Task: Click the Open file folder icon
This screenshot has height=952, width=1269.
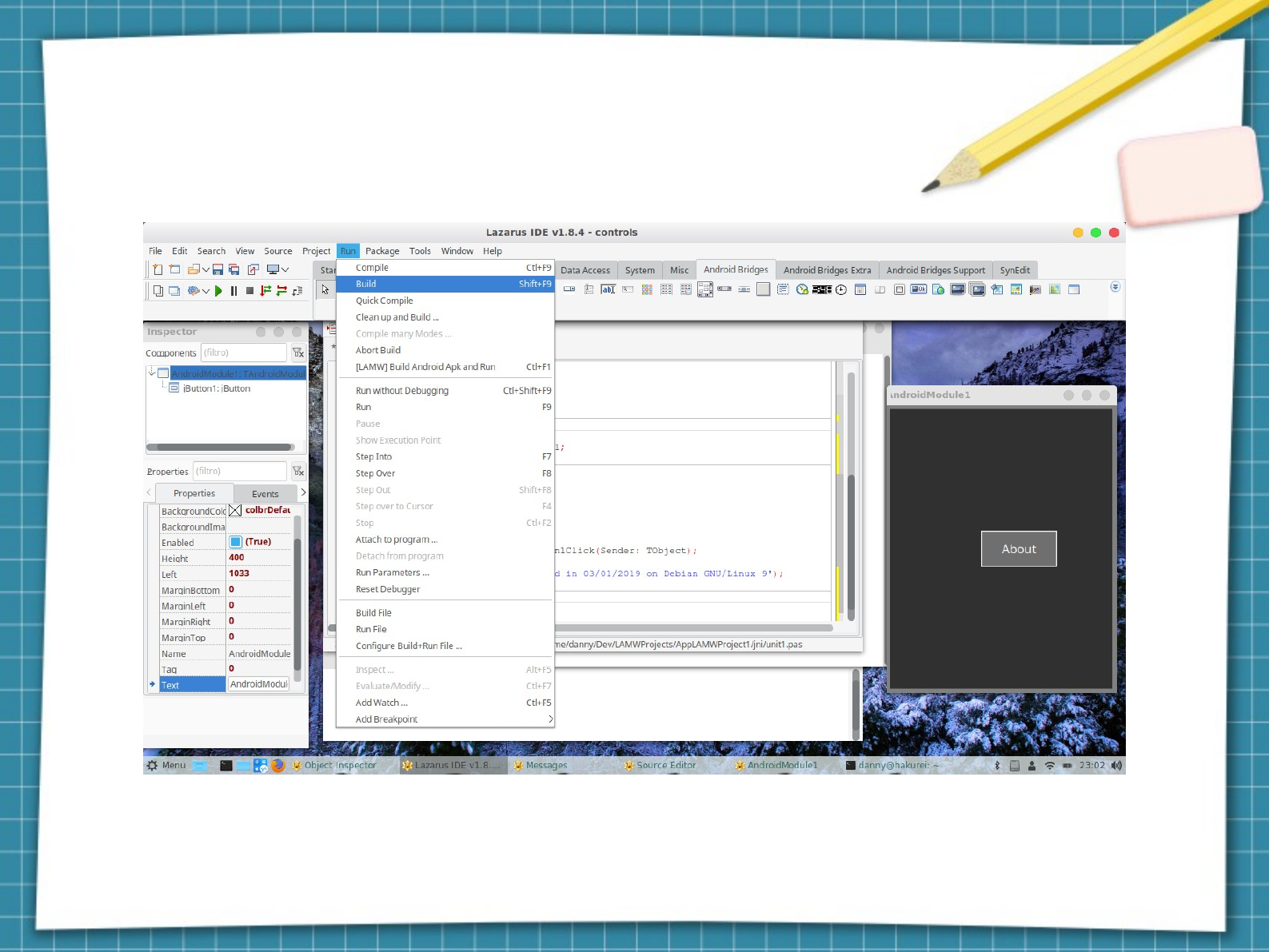Action: point(194,270)
